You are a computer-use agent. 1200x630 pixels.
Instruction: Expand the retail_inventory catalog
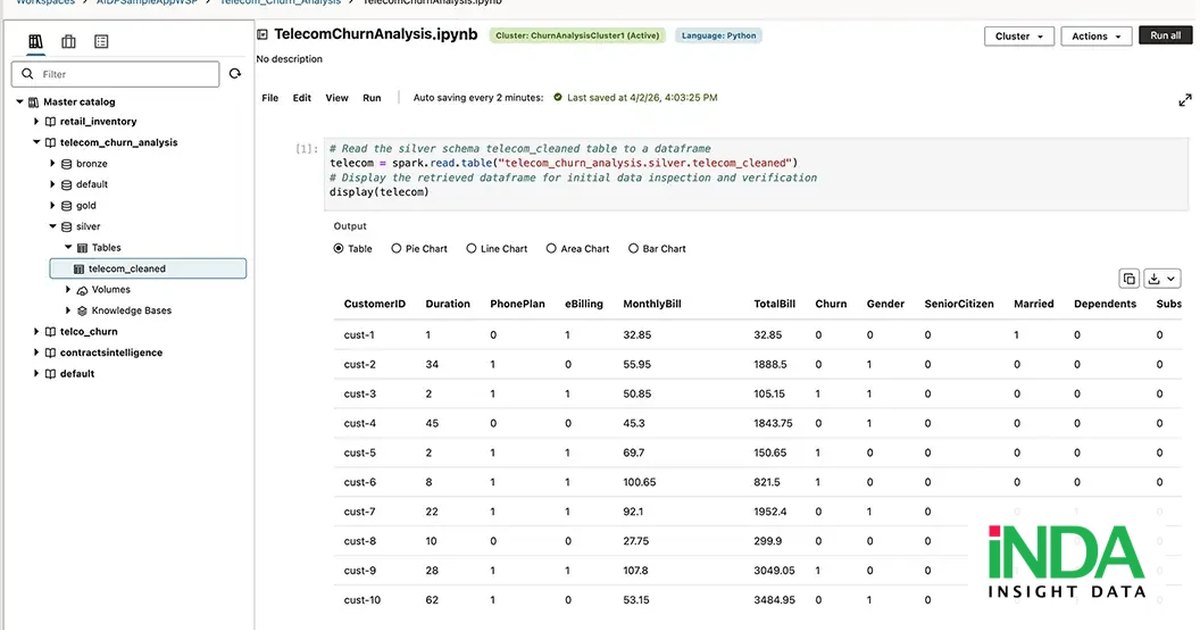(37, 122)
